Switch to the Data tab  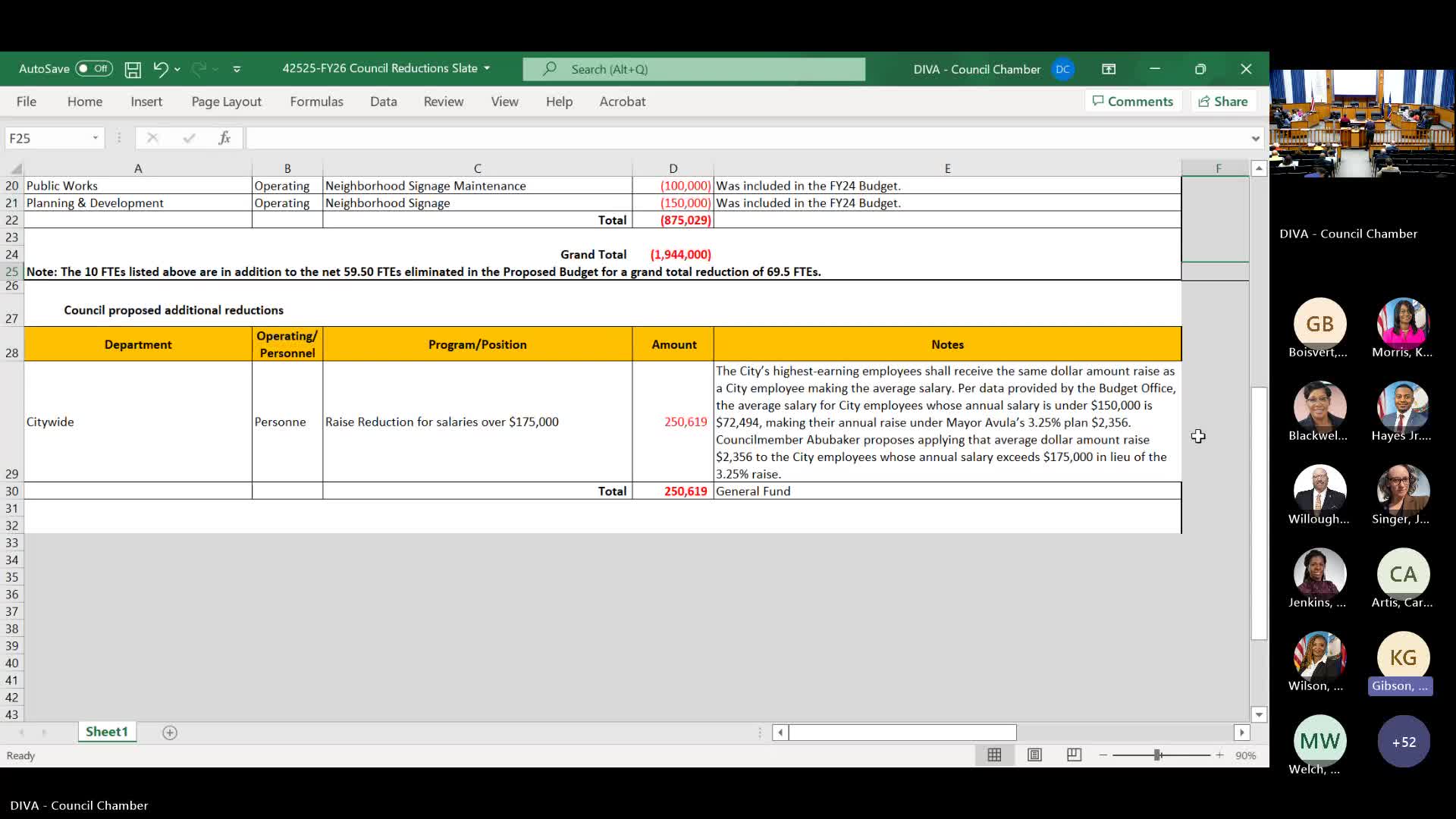(x=384, y=102)
